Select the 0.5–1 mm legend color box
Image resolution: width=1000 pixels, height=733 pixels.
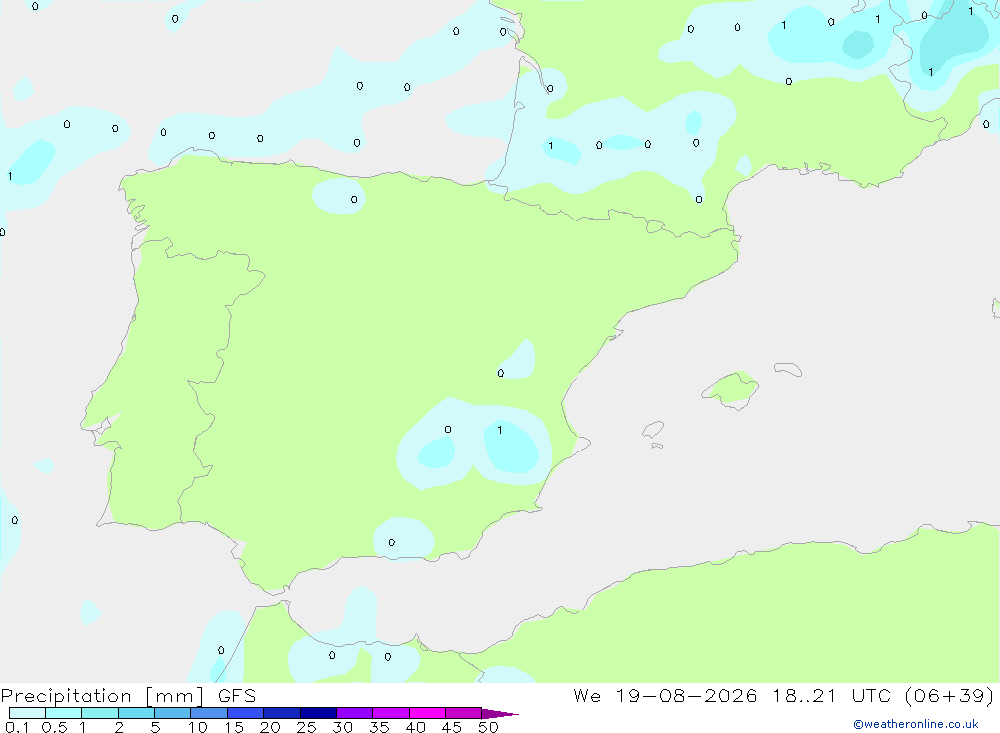click(x=64, y=713)
